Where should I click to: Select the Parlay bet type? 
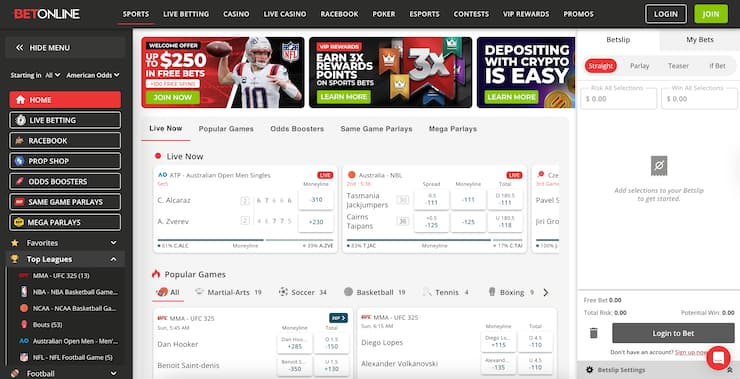pos(639,66)
